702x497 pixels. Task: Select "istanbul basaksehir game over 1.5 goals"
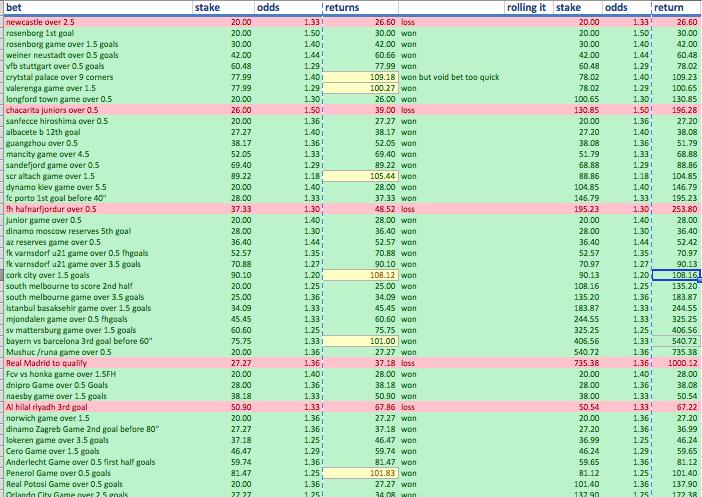tap(98, 308)
